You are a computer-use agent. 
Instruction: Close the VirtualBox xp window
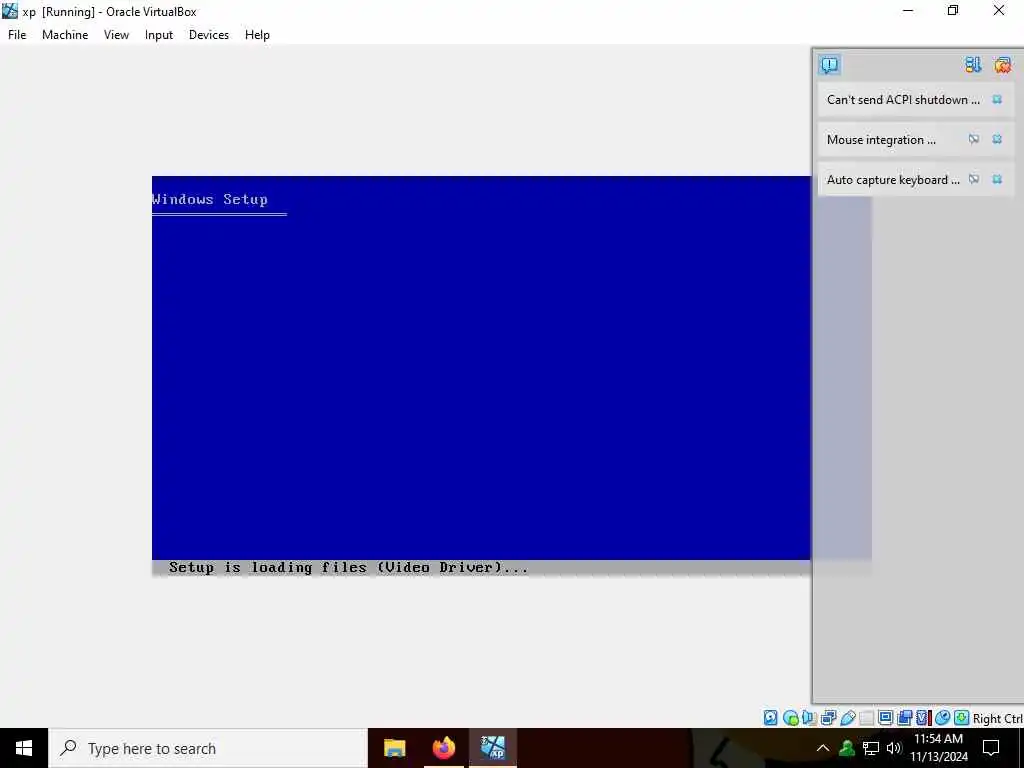pyautogui.click(x=999, y=10)
